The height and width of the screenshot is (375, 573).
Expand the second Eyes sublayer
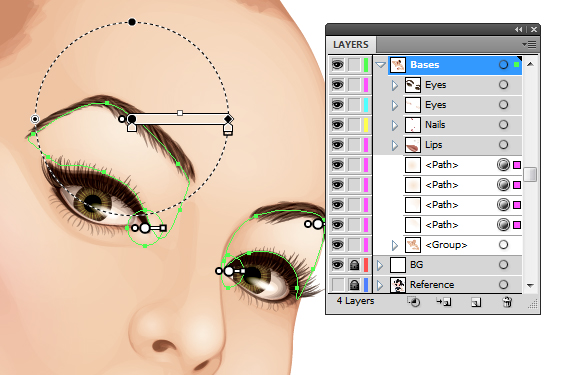pyautogui.click(x=395, y=105)
